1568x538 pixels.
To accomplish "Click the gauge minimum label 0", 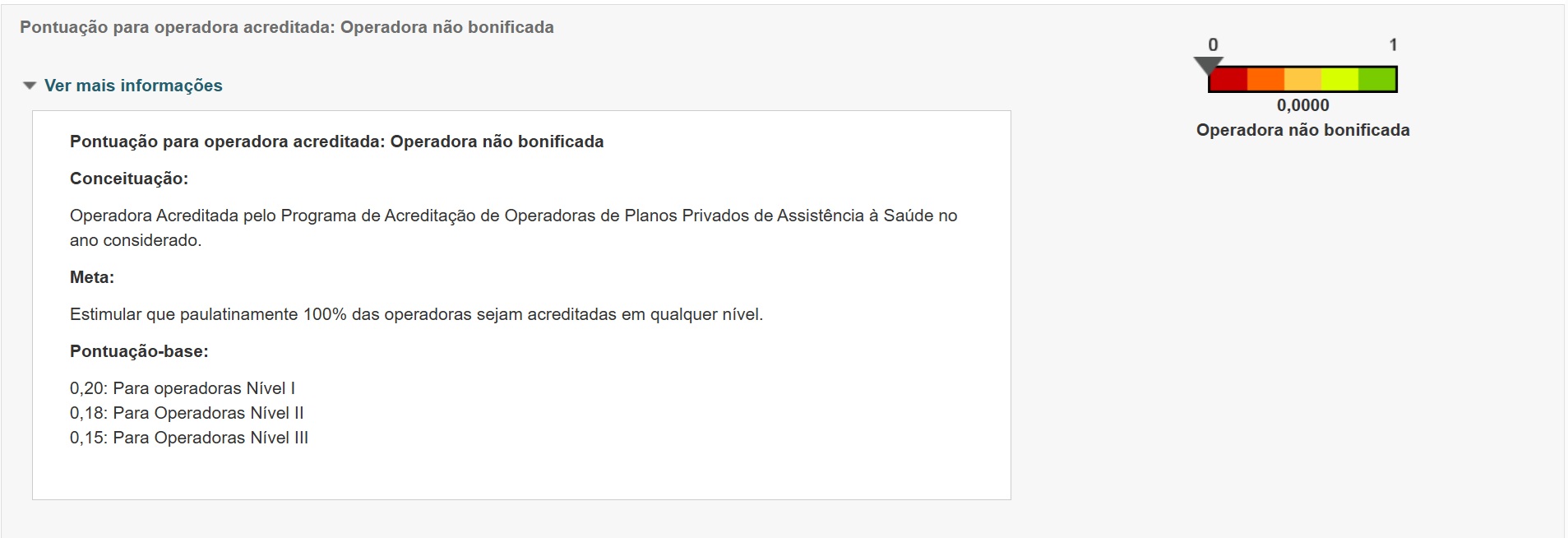I will coord(1213,45).
